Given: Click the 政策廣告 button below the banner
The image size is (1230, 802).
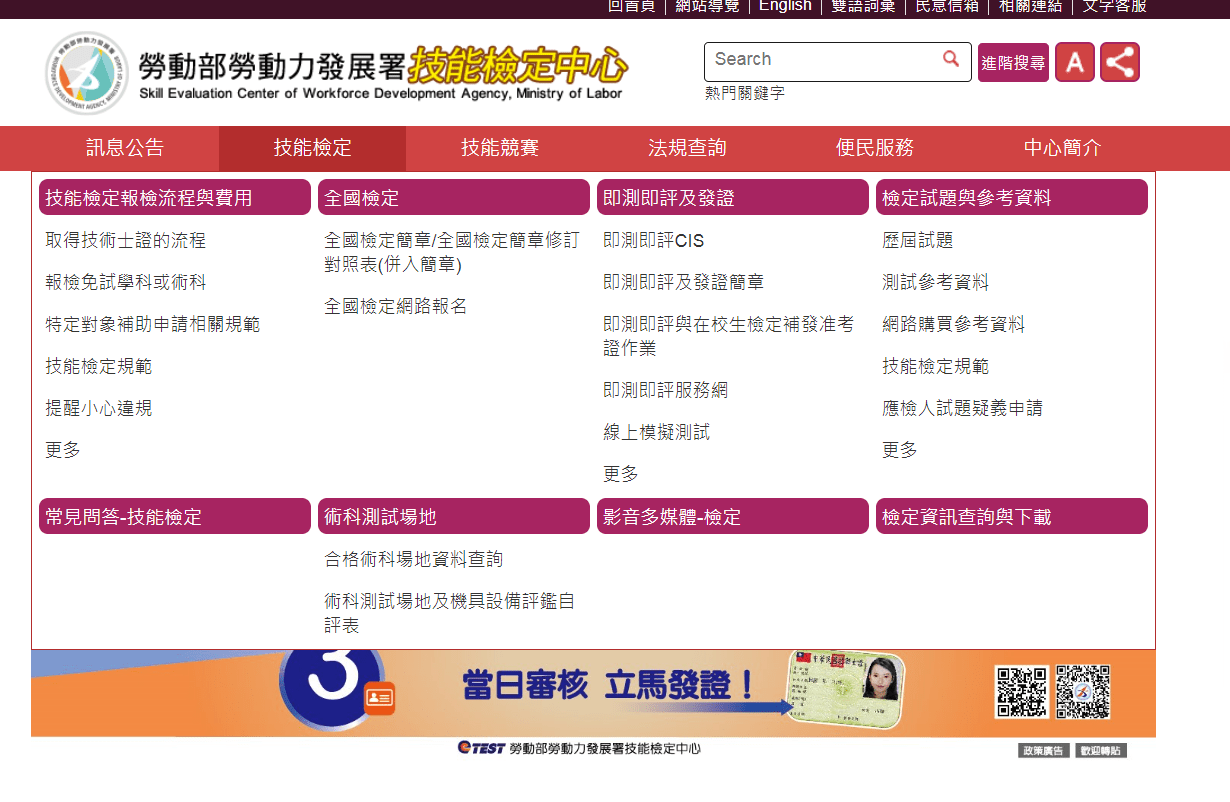Looking at the screenshot, I should click(1044, 750).
